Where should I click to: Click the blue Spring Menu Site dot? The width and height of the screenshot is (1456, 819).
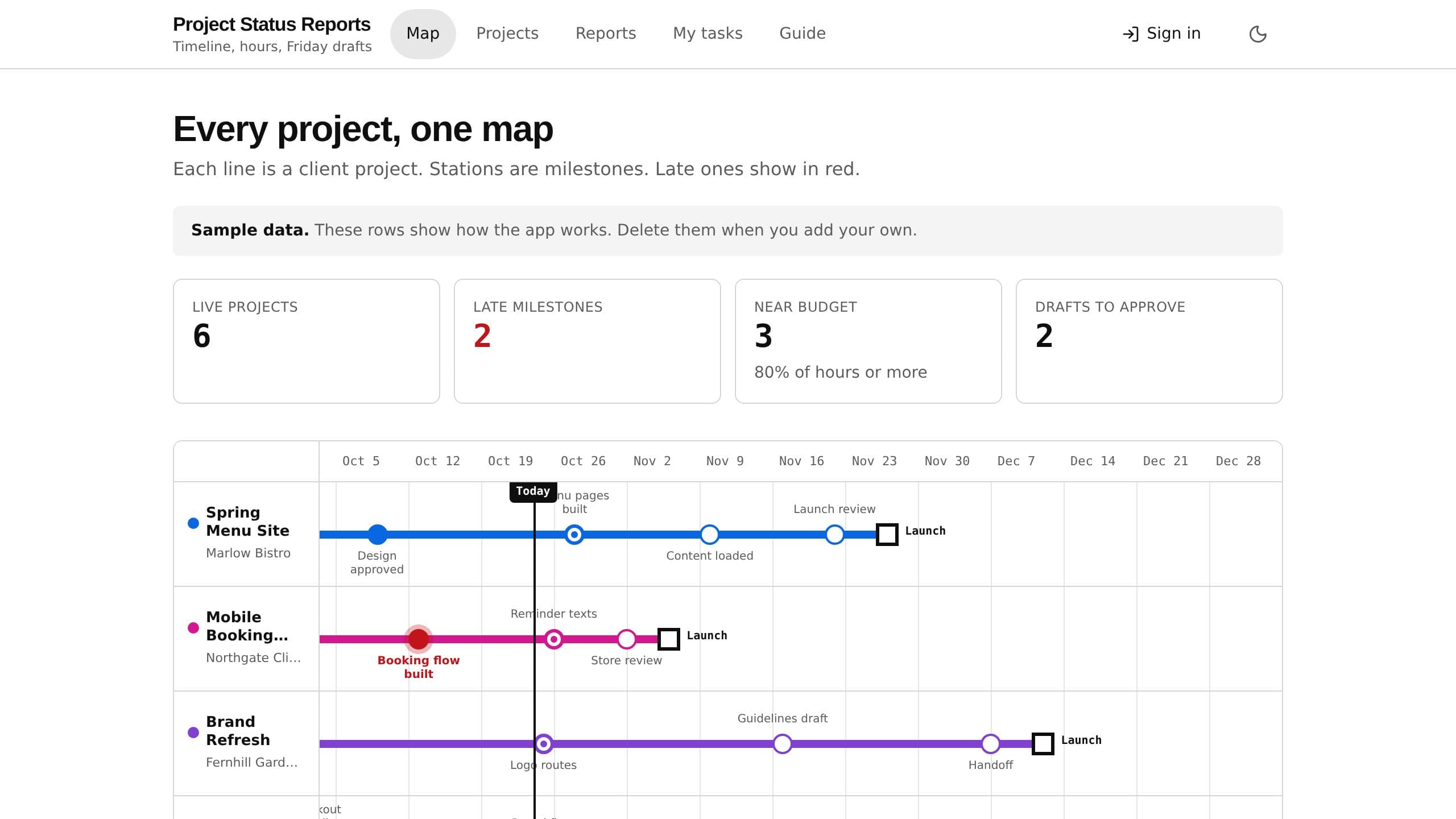click(193, 523)
